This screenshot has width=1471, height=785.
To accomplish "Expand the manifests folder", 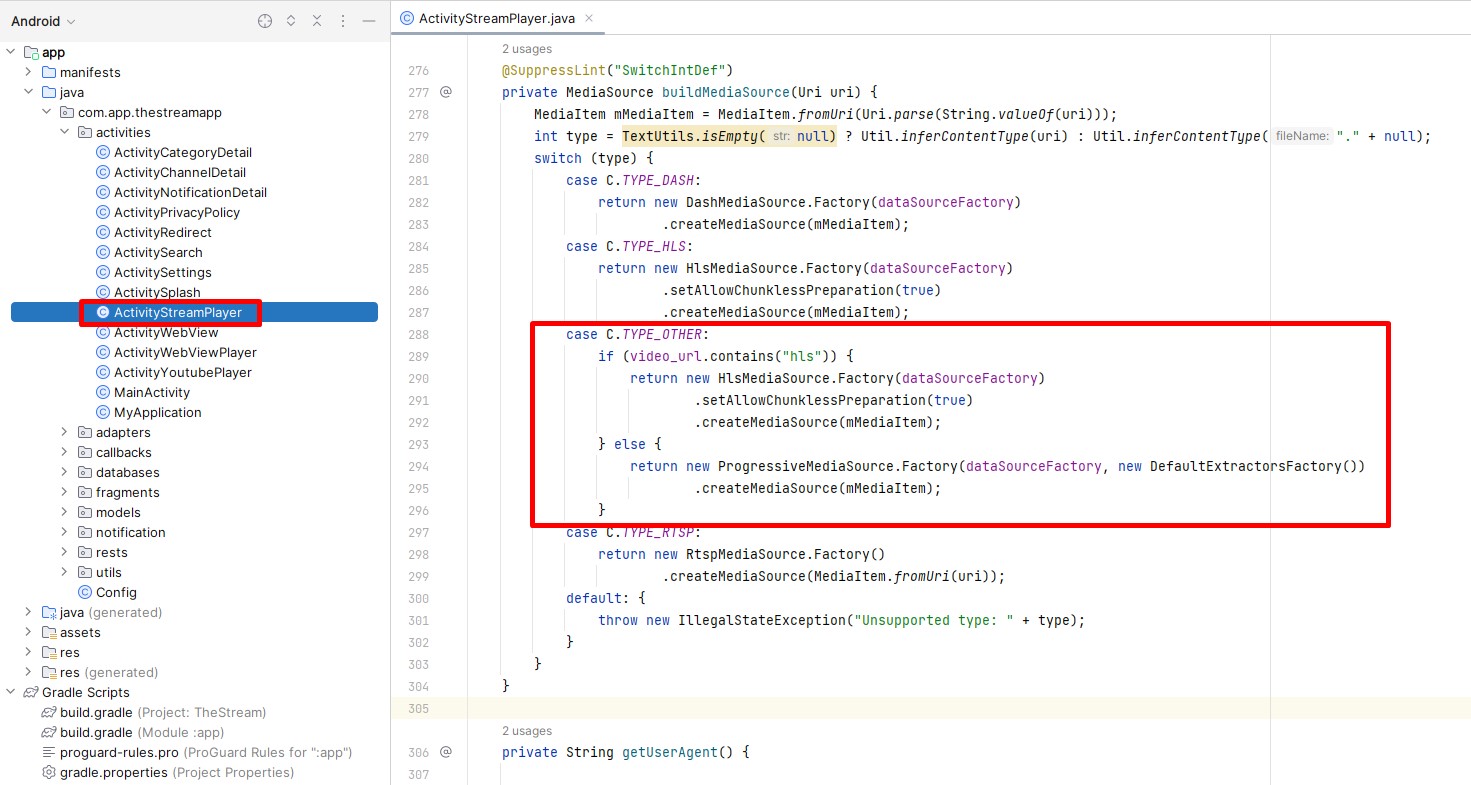I will point(29,72).
